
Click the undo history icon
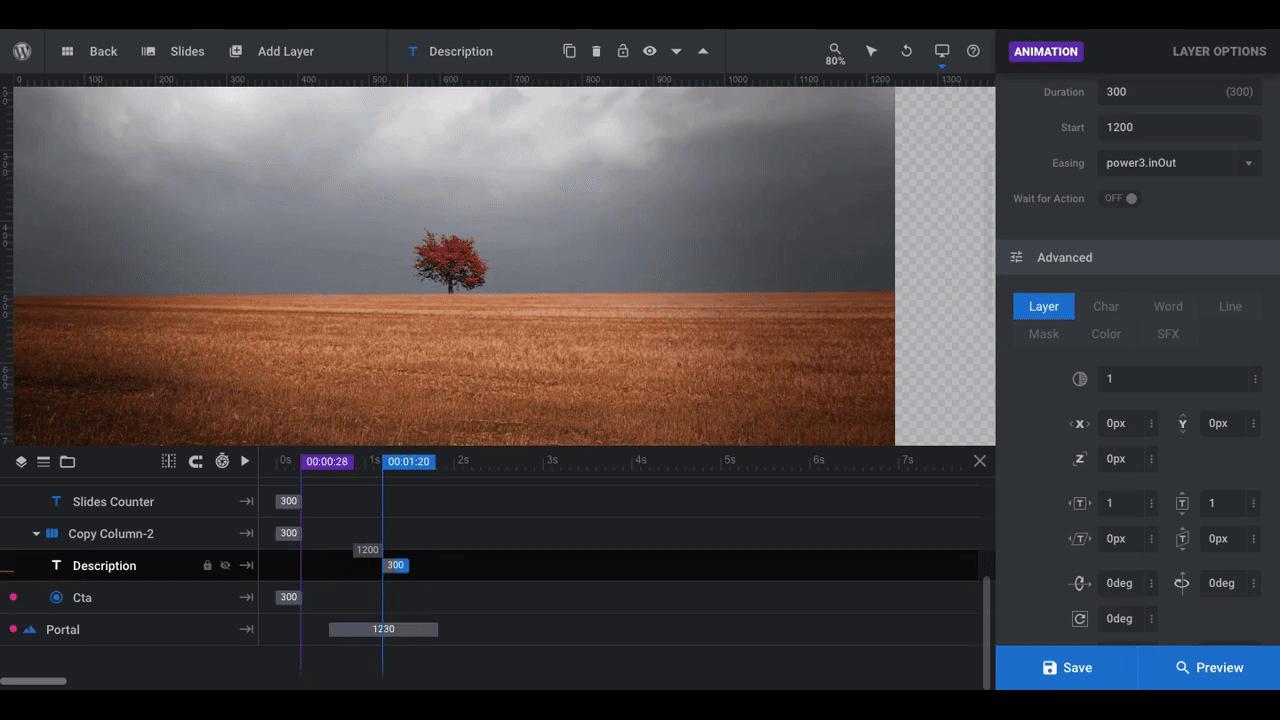[x=906, y=51]
